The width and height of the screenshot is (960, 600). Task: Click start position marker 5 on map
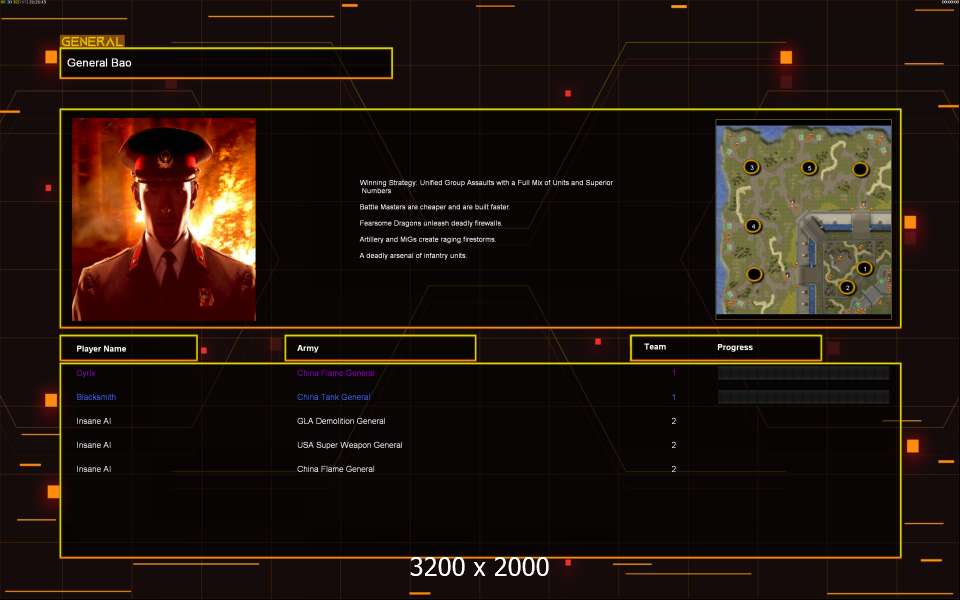point(809,167)
